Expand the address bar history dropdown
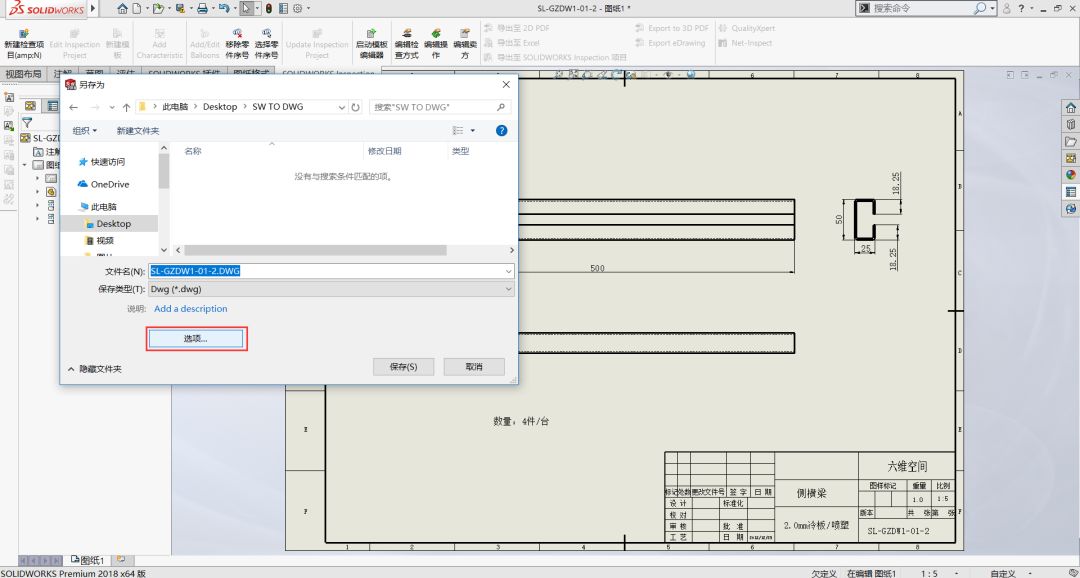This screenshot has width=1080, height=578. (342, 107)
